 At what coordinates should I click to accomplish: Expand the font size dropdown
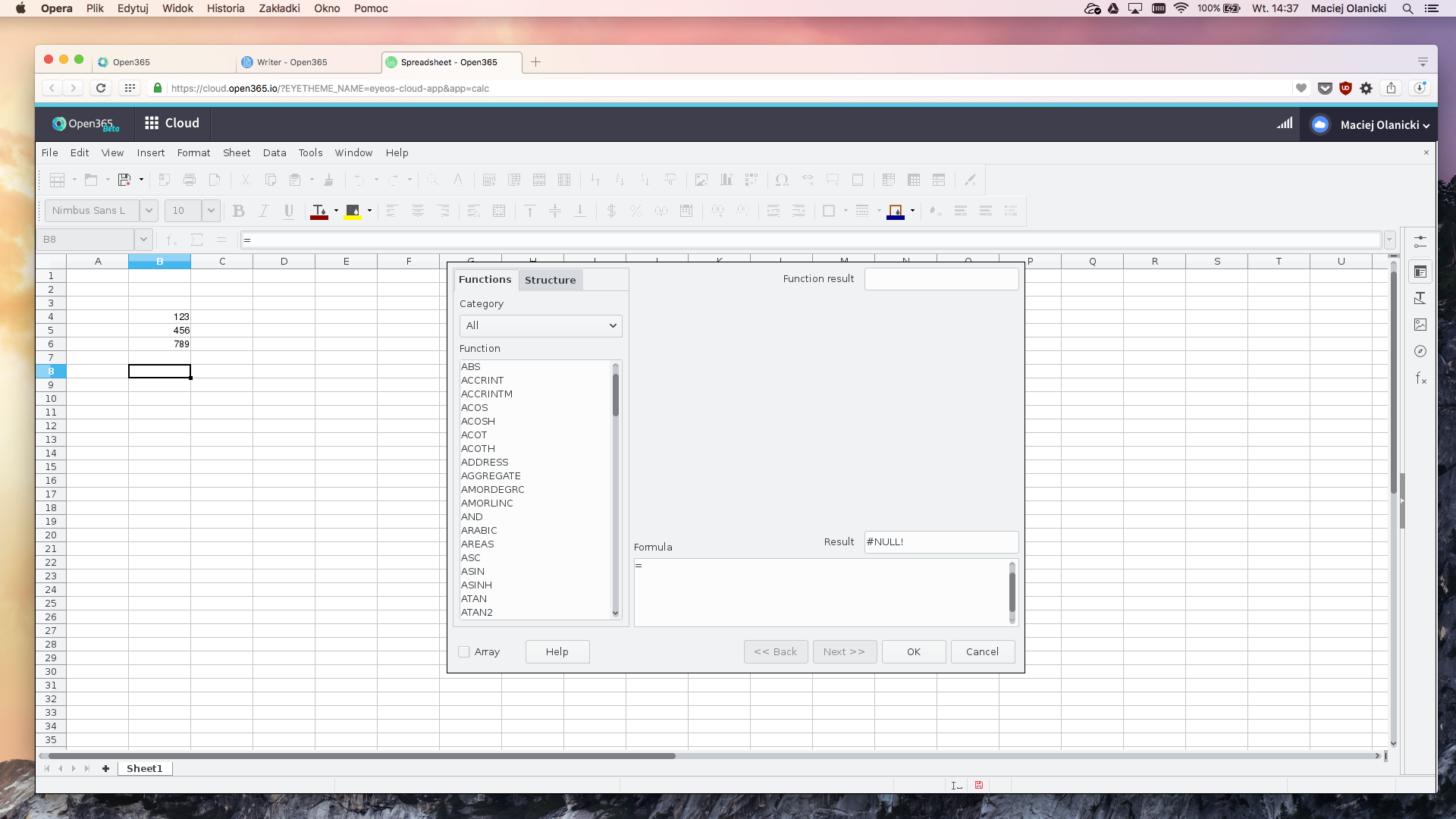(211, 211)
